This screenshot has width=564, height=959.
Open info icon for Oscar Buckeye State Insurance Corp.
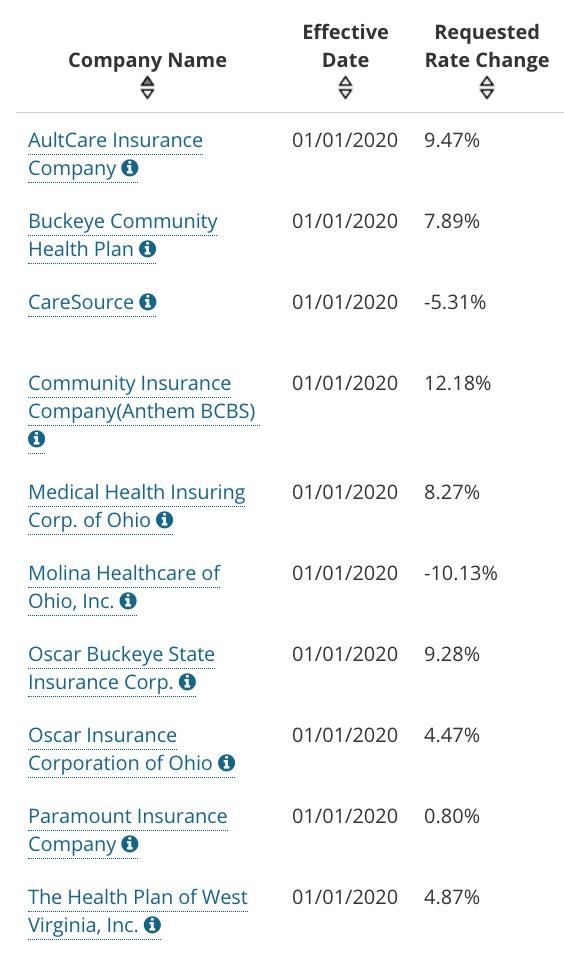(x=187, y=681)
